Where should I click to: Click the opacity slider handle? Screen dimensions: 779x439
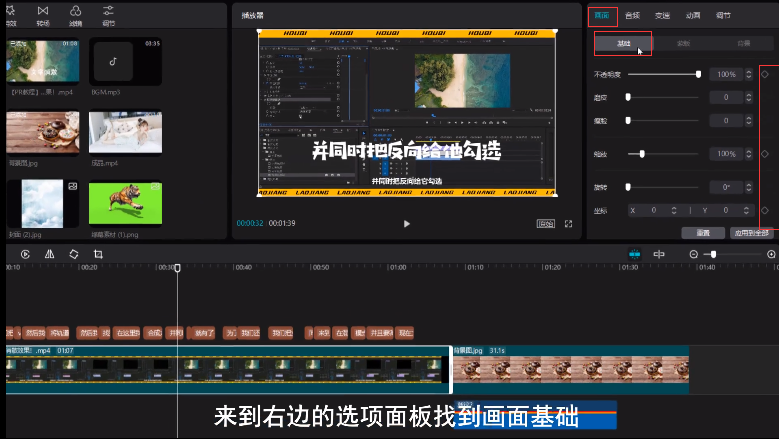(698, 74)
